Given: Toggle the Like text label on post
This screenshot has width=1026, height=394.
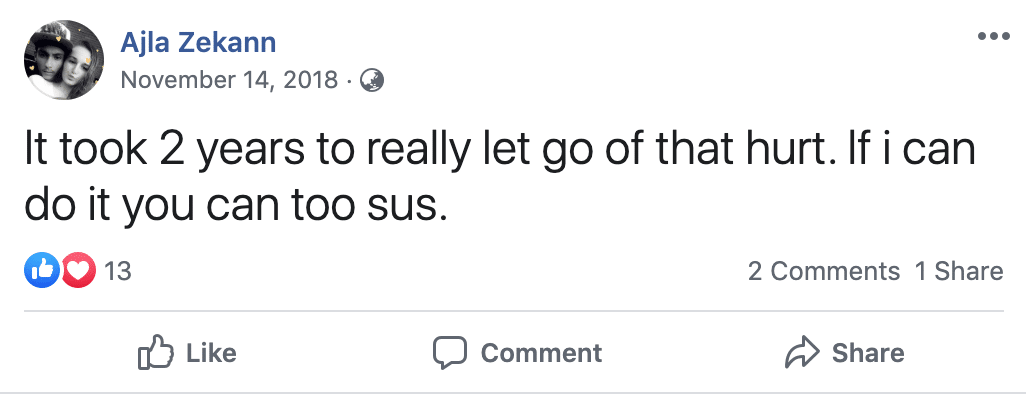Looking at the screenshot, I should [211, 353].
